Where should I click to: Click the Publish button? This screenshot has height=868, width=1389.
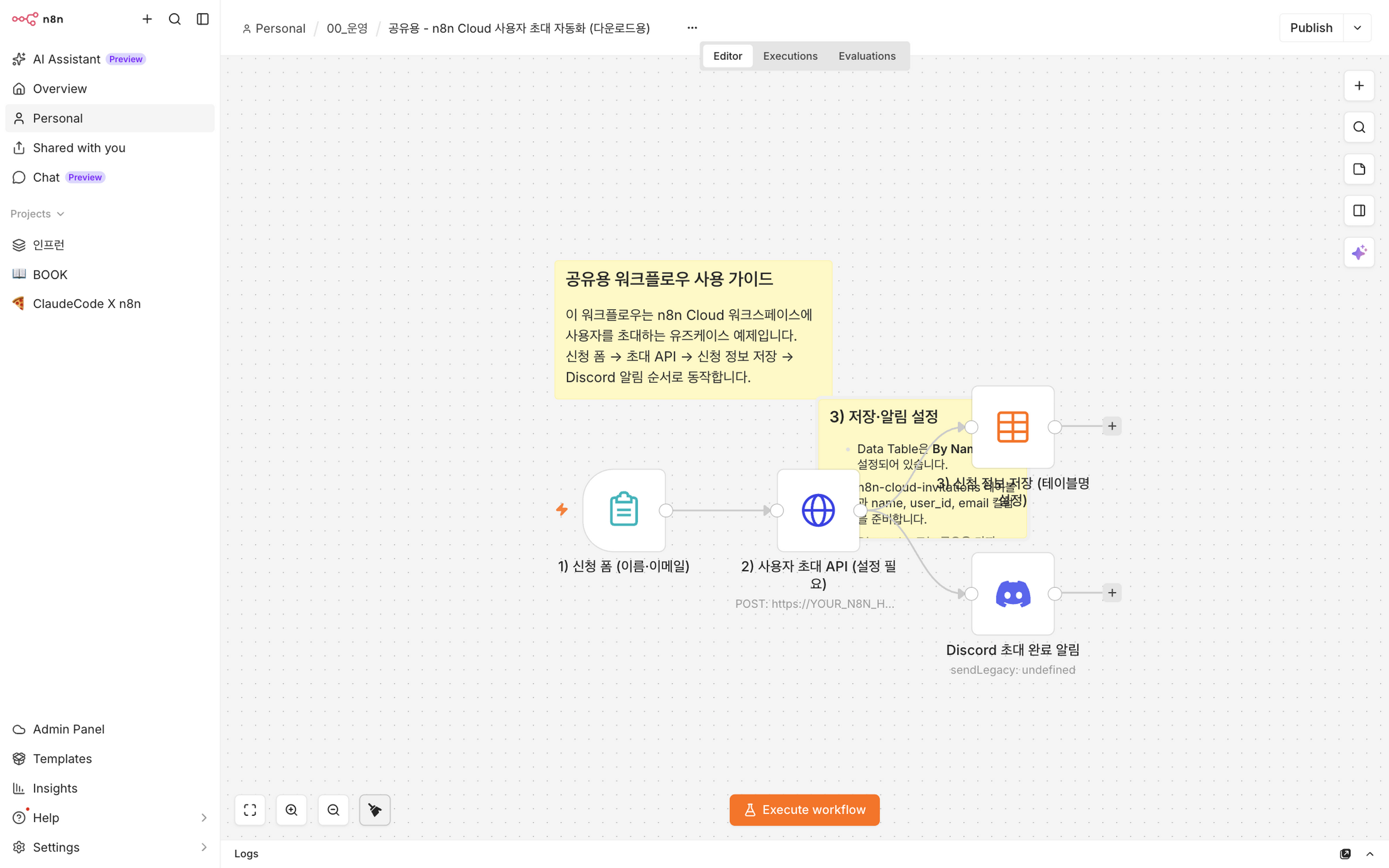(x=1311, y=27)
